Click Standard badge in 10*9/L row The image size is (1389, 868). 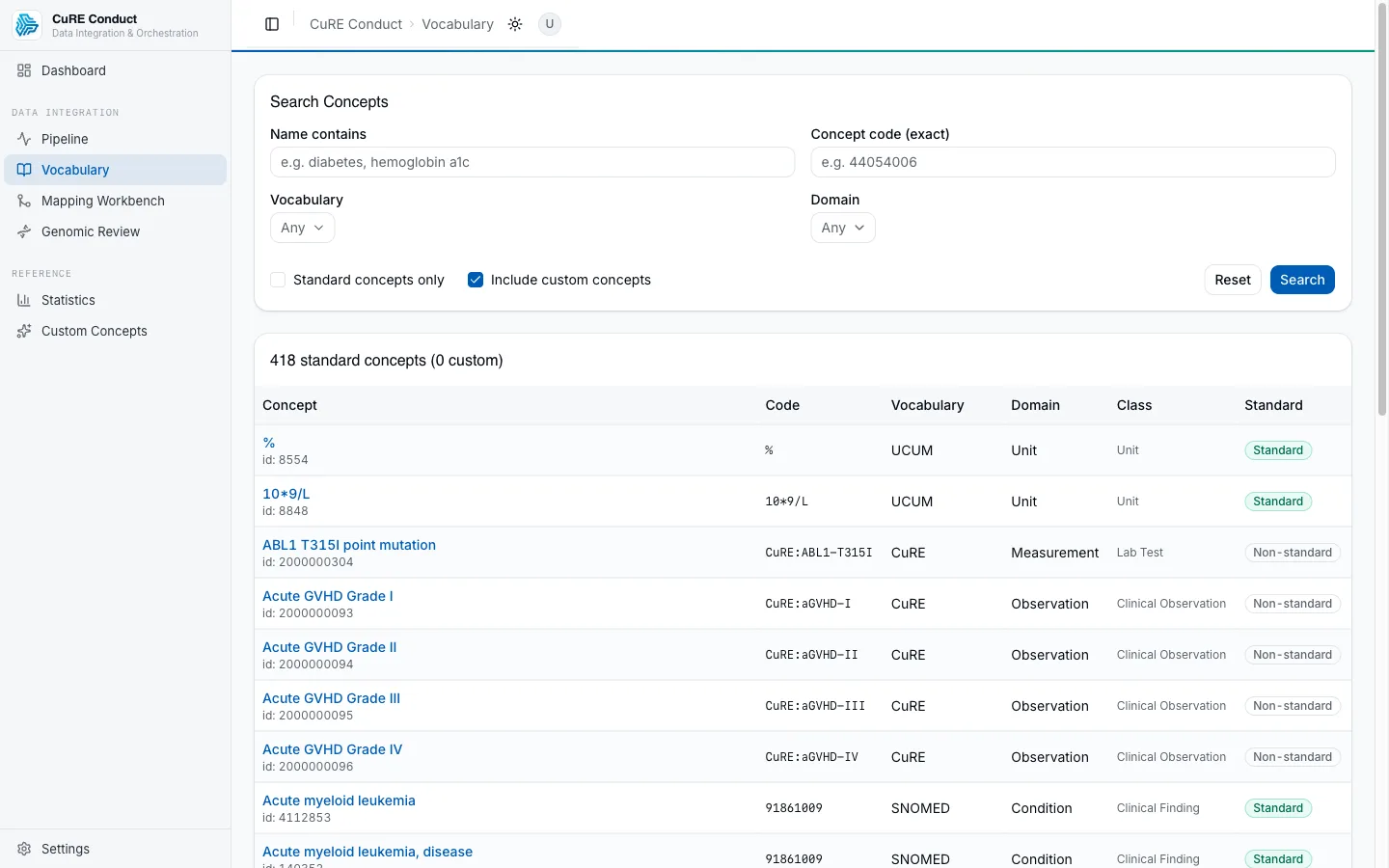[x=1278, y=502]
